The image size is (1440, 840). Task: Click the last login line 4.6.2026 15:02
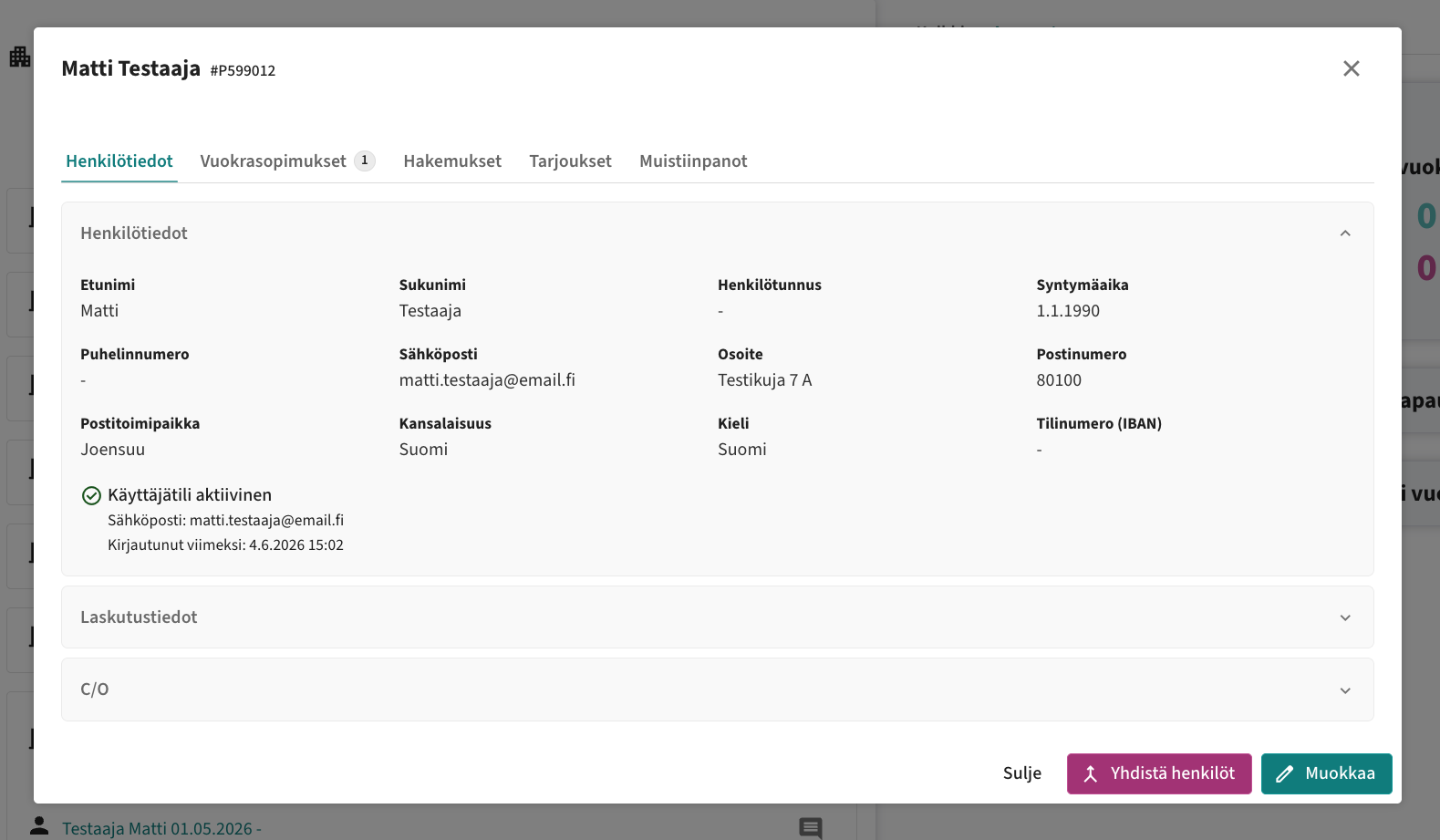pyautogui.click(x=225, y=545)
